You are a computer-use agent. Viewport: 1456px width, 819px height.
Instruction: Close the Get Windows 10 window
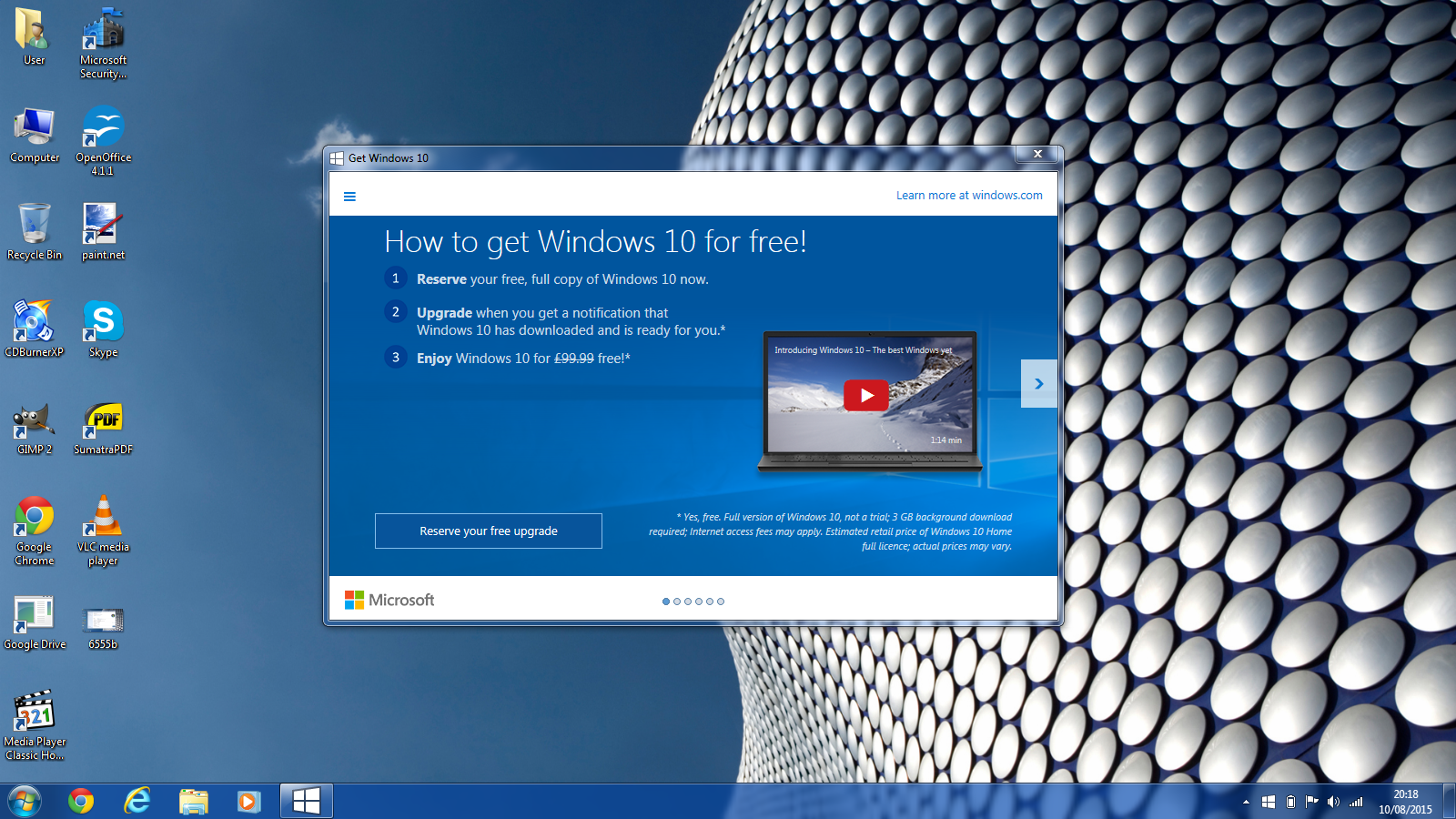(x=1037, y=154)
